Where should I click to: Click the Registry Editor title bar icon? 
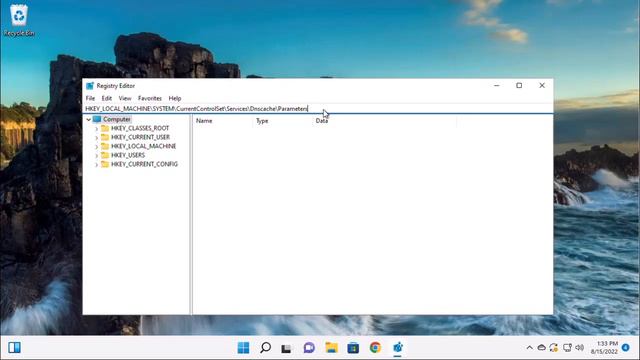tap(90, 86)
